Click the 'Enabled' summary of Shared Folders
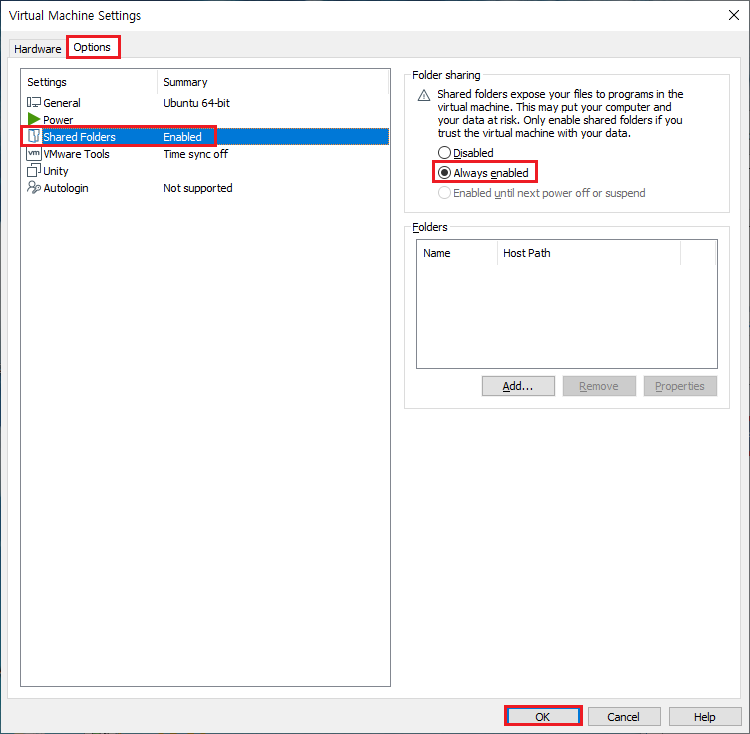Screen dimensions: 750x734 182,137
